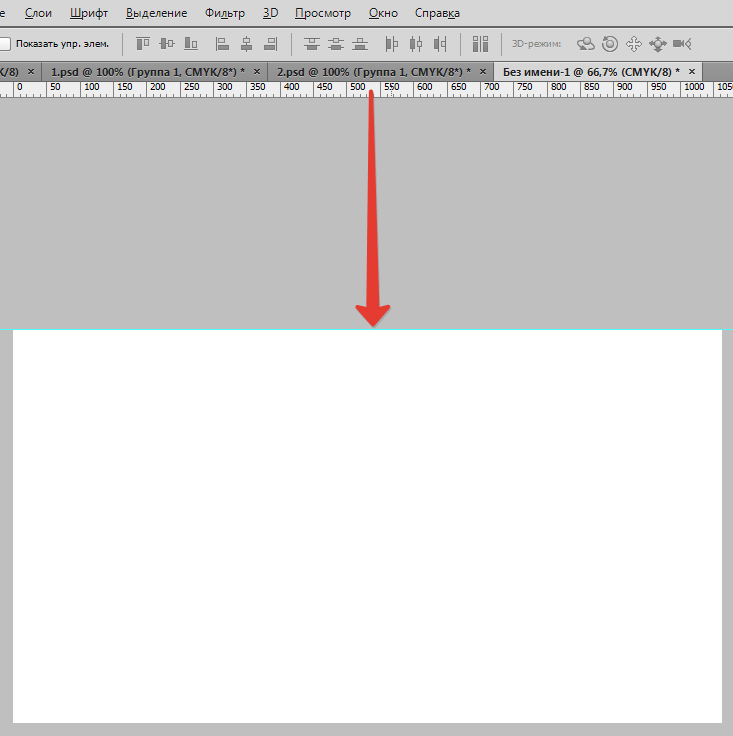Open the Окно menu
Screen dimensions: 733x736
click(x=383, y=13)
